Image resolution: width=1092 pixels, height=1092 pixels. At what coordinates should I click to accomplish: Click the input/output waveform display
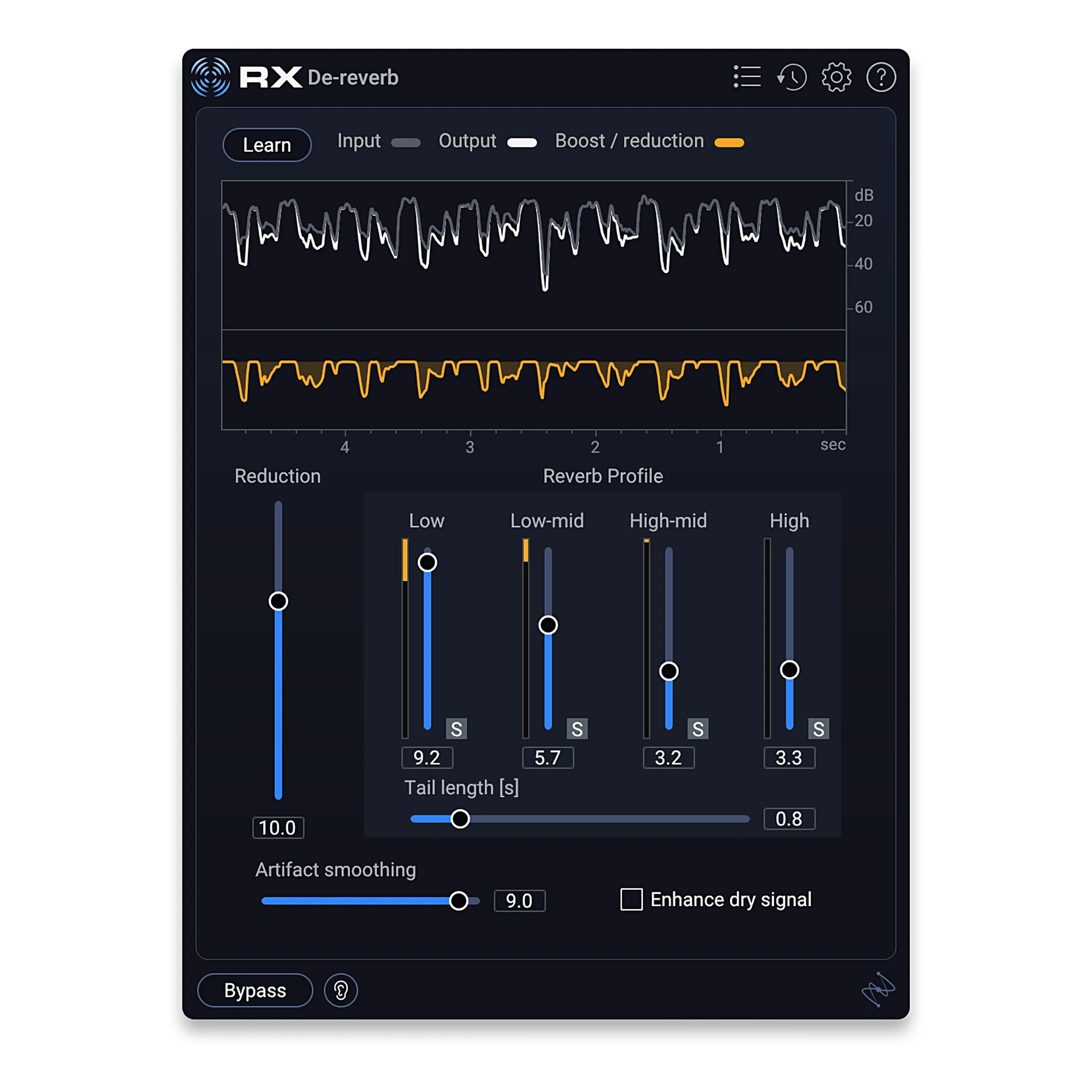pyautogui.click(x=534, y=255)
